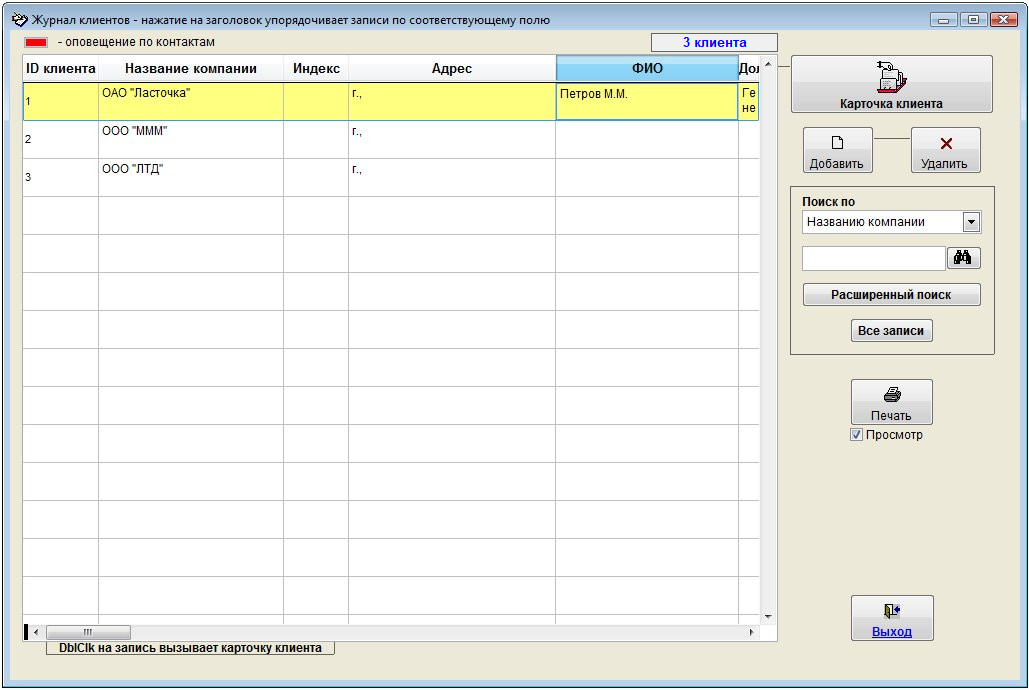This screenshot has width=1029, height=690.
Task: Sort records by ФИО column header
Action: pyautogui.click(x=646, y=69)
